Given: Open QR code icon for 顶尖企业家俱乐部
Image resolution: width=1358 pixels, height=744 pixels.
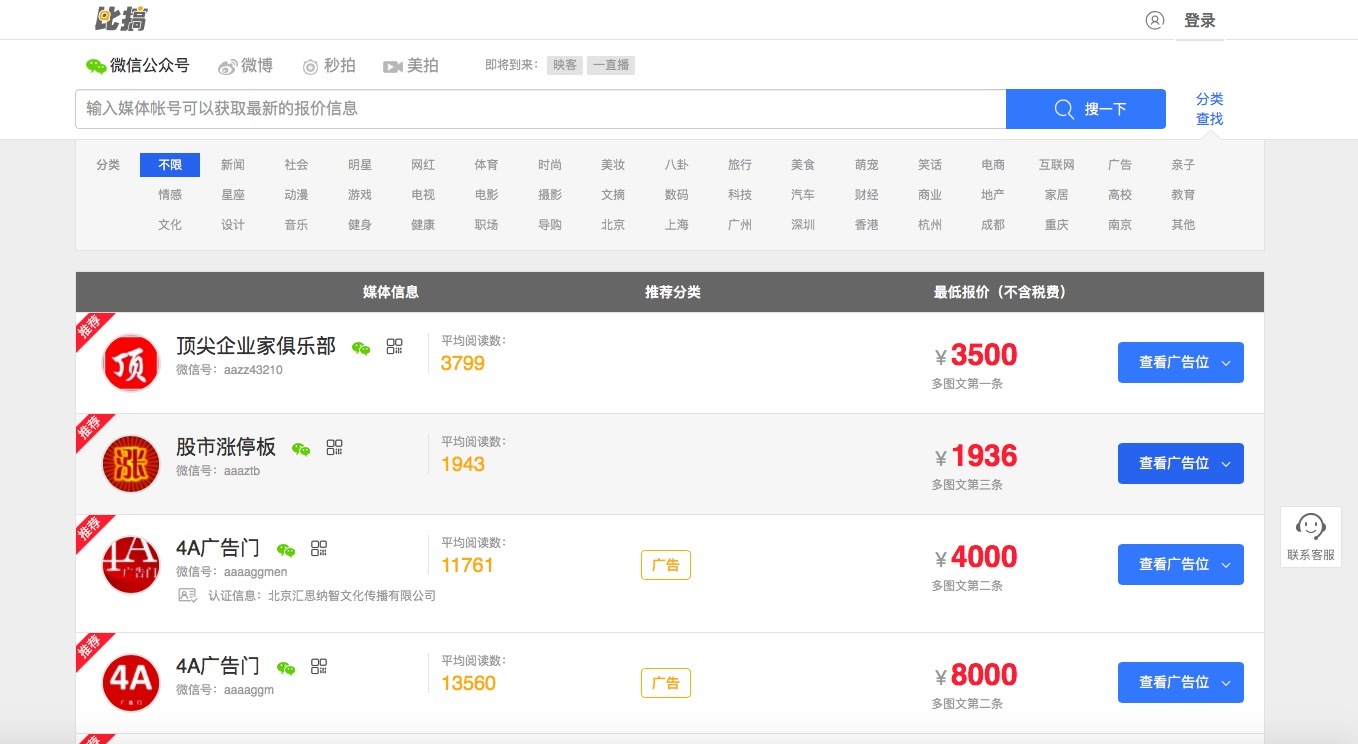Looking at the screenshot, I should [x=395, y=347].
